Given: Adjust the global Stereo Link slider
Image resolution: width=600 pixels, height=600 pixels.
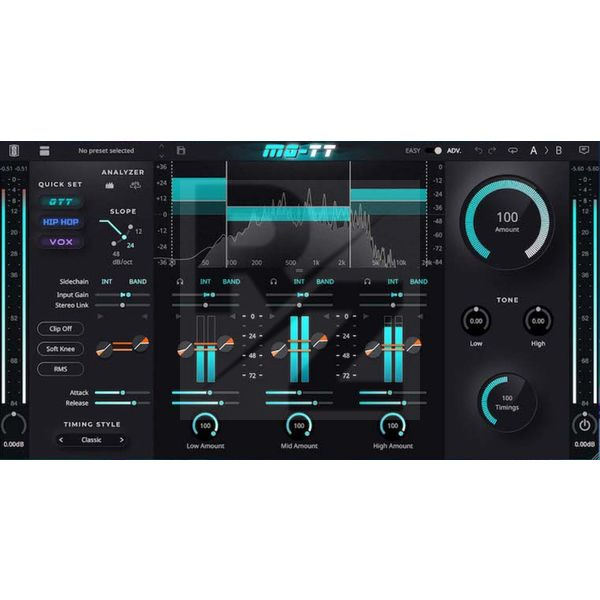Looking at the screenshot, I should coord(122,305).
